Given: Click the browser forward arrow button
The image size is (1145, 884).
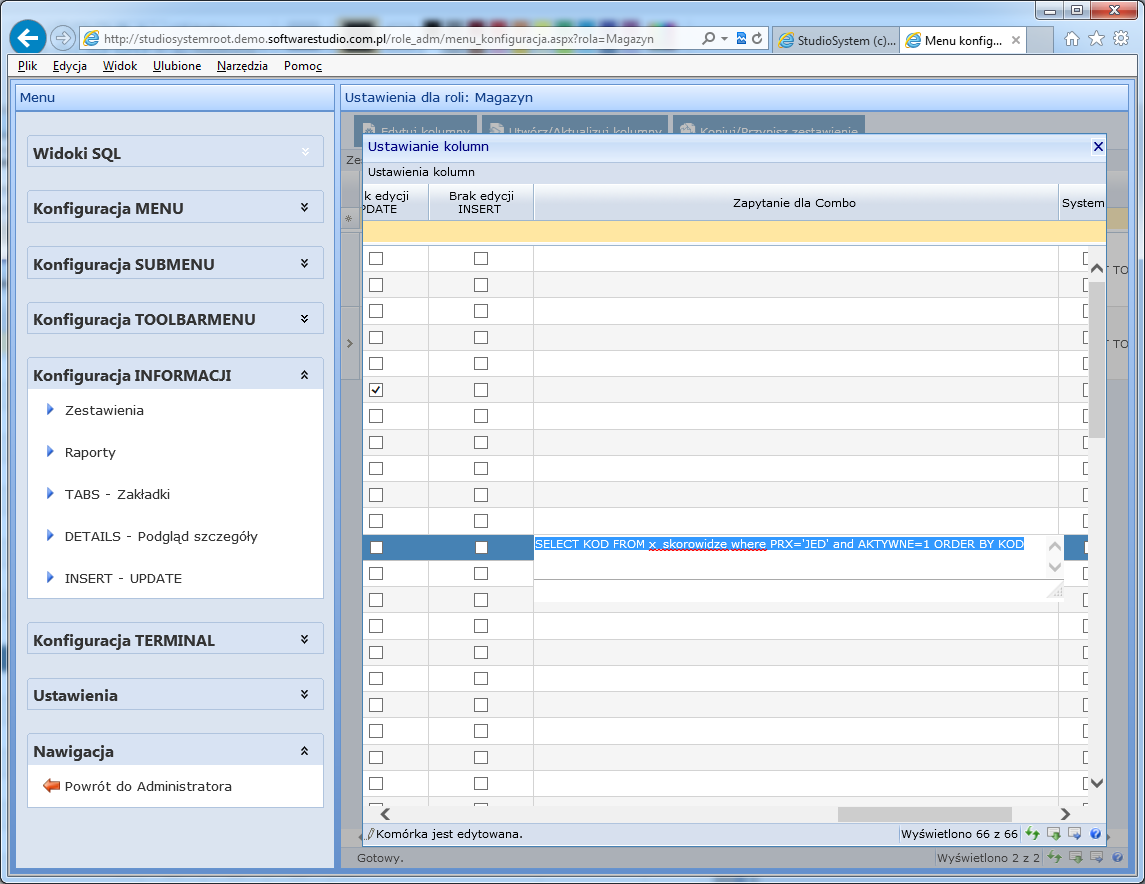Looking at the screenshot, I should click(64, 38).
